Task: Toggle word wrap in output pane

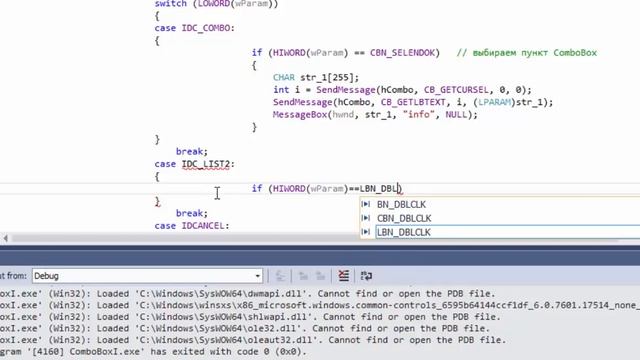Action: pos(366,276)
